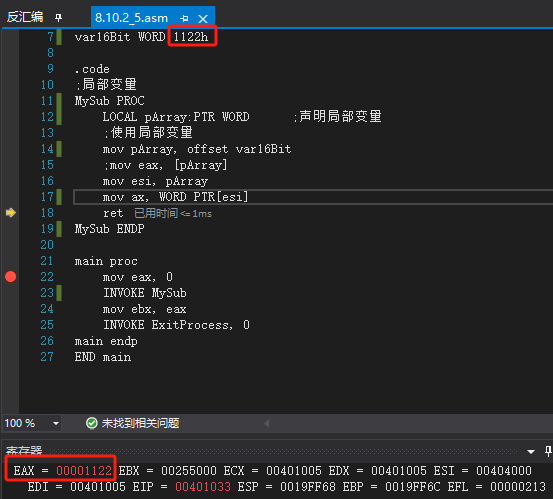Pin the registers panel
This screenshot has width=553, height=499.
pos(548,451)
